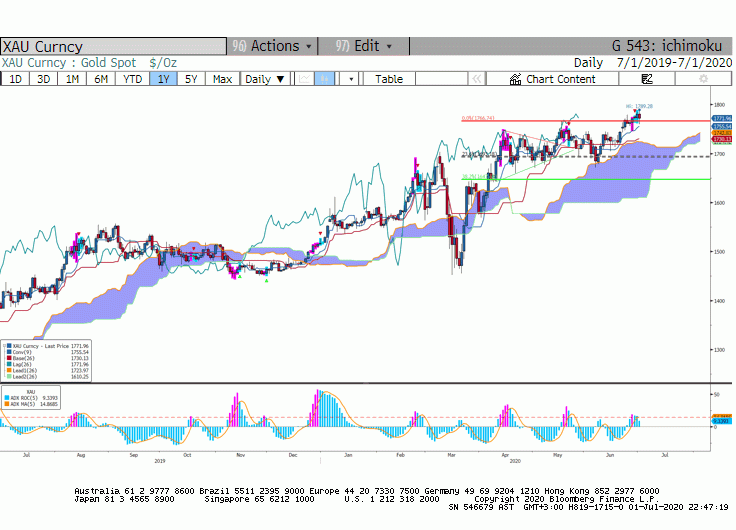
Task: Click the XAU Curncy security input field
Action: pyautogui.click(x=113, y=46)
